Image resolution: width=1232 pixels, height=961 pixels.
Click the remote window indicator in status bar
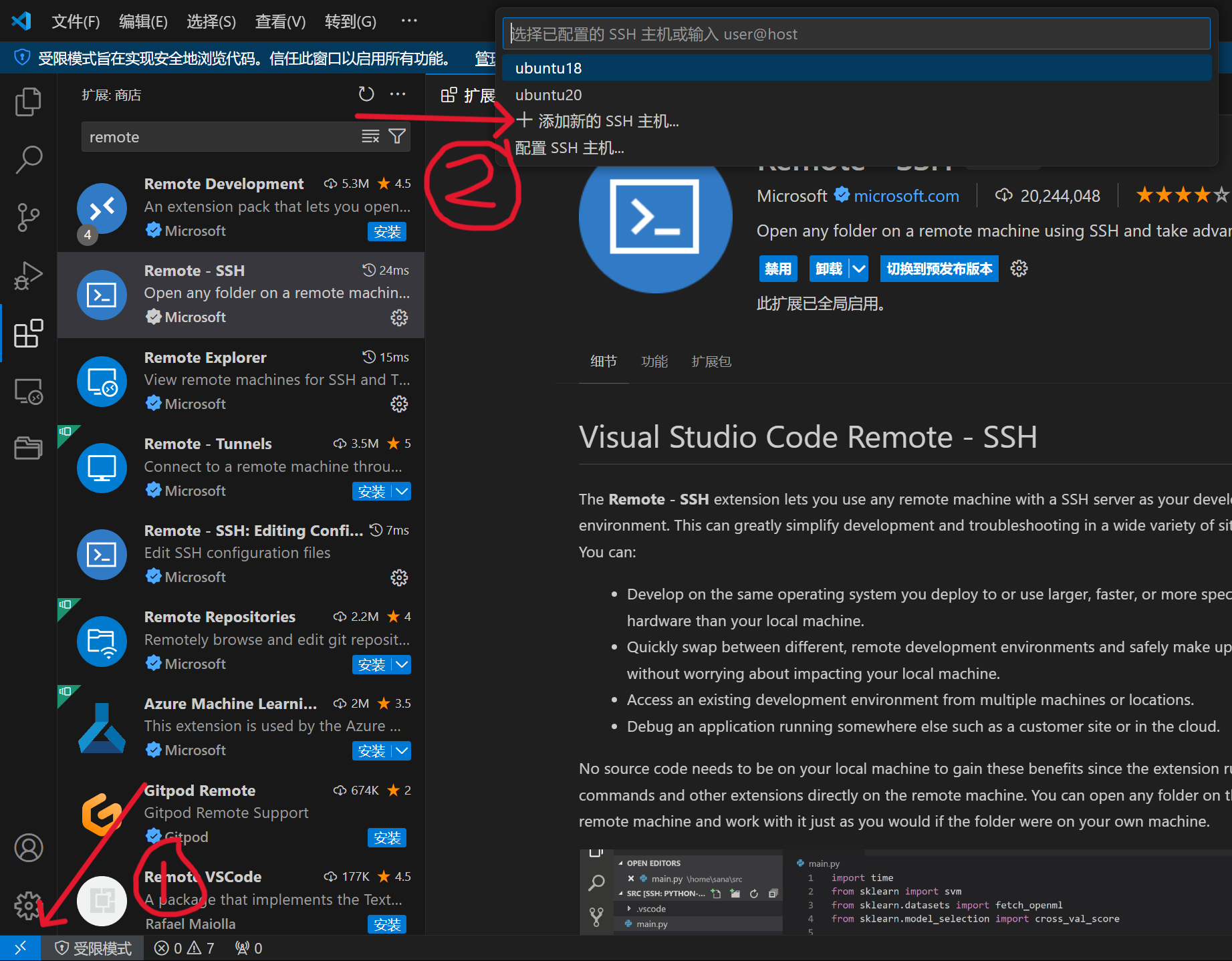click(x=21, y=948)
